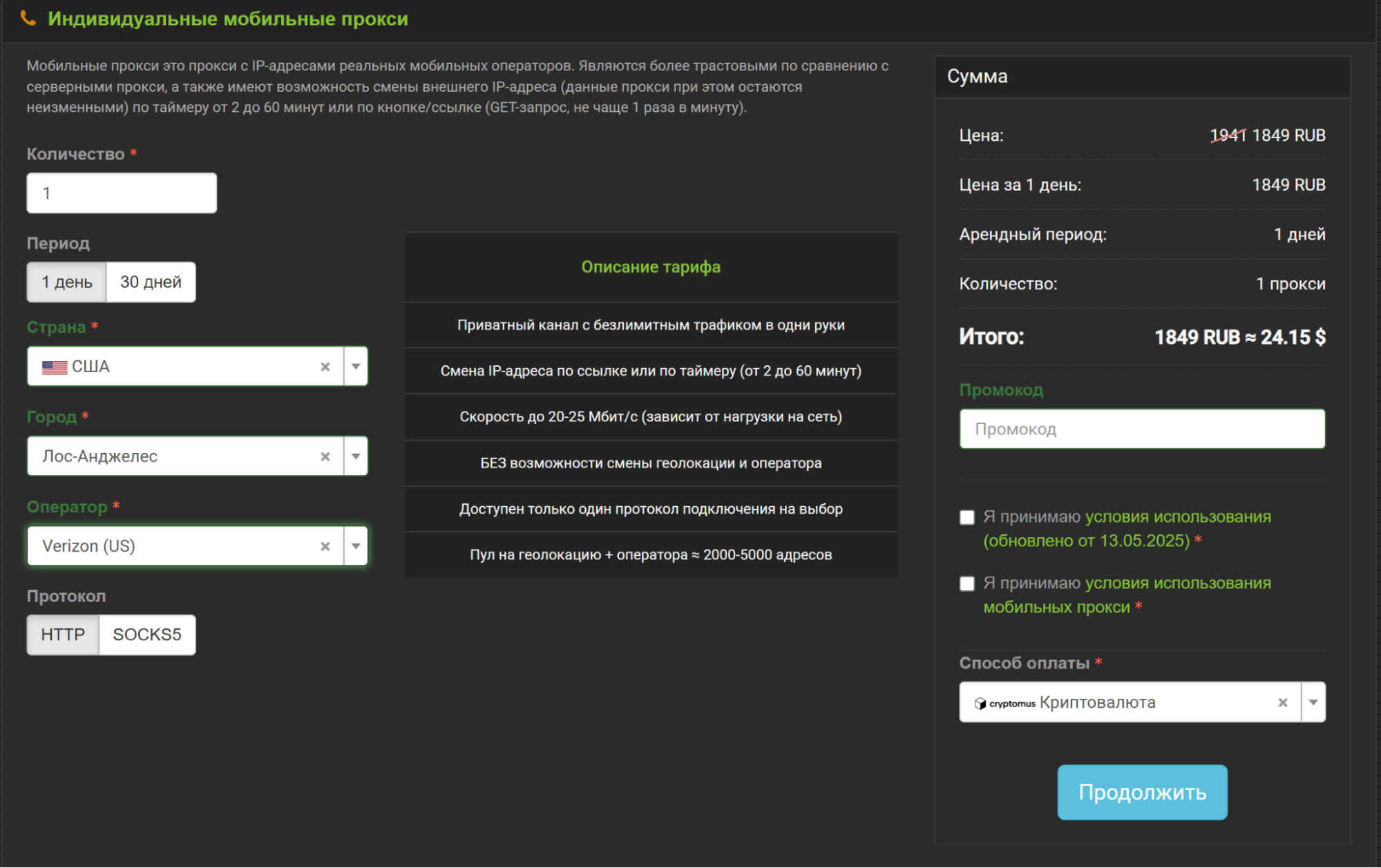Clear the Лос-Анджелес city selection

point(325,456)
